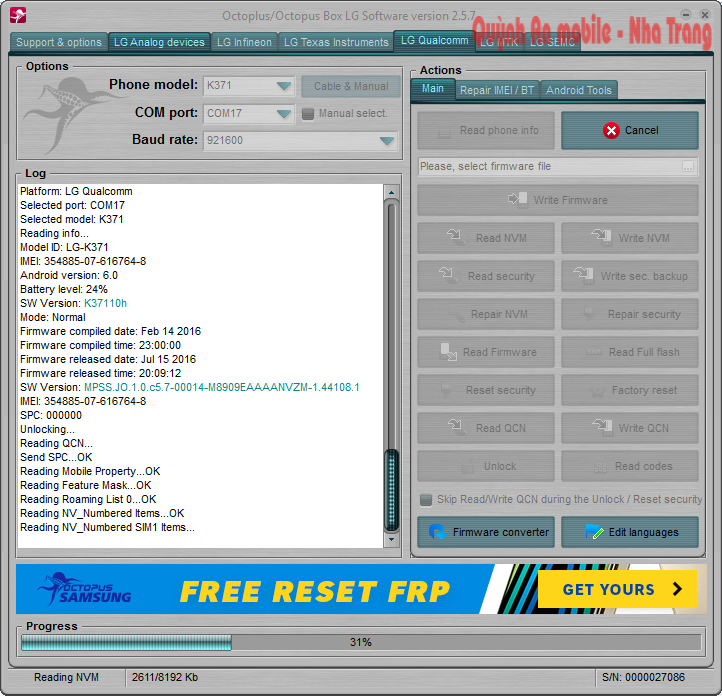Switch to LG Analog devices tab
This screenshot has height=696, width=722.
[x=159, y=42]
